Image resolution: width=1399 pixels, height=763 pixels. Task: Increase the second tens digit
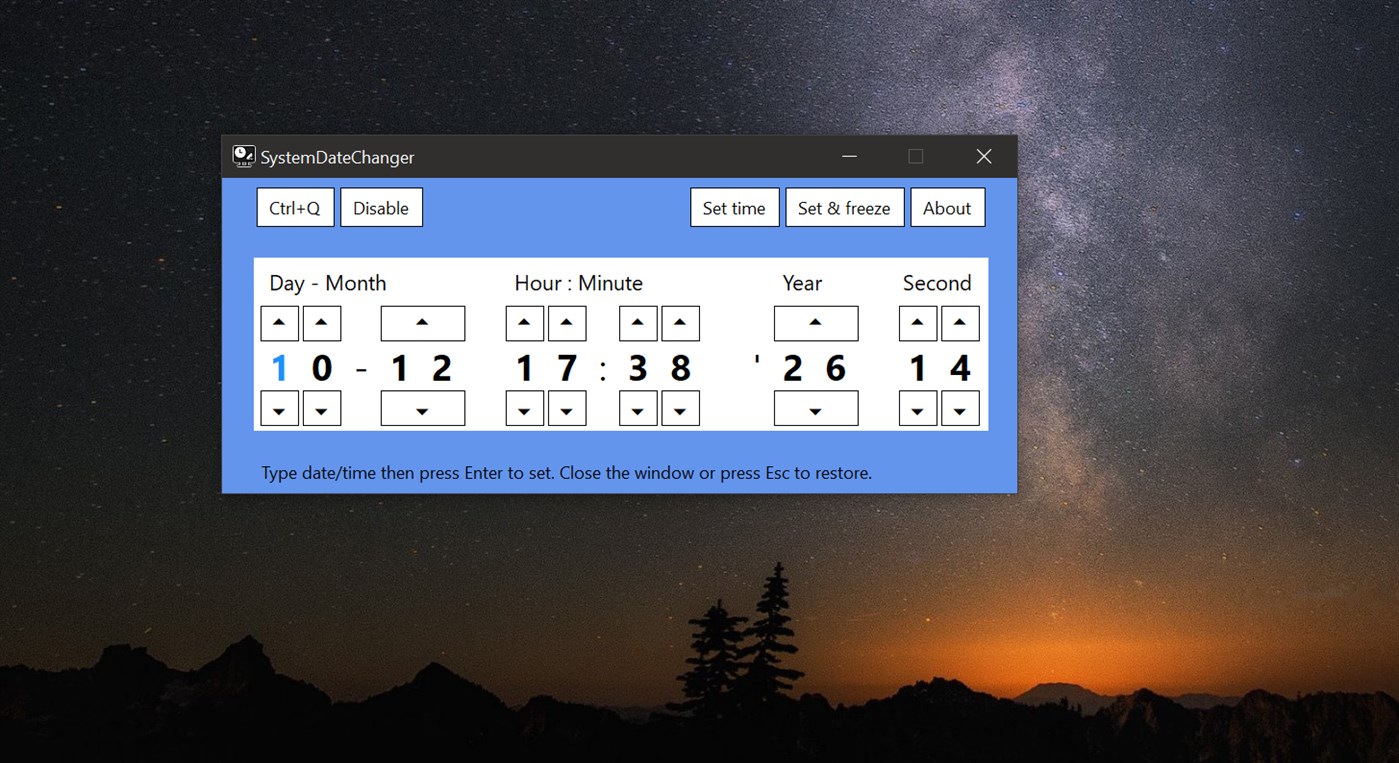click(918, 324)
